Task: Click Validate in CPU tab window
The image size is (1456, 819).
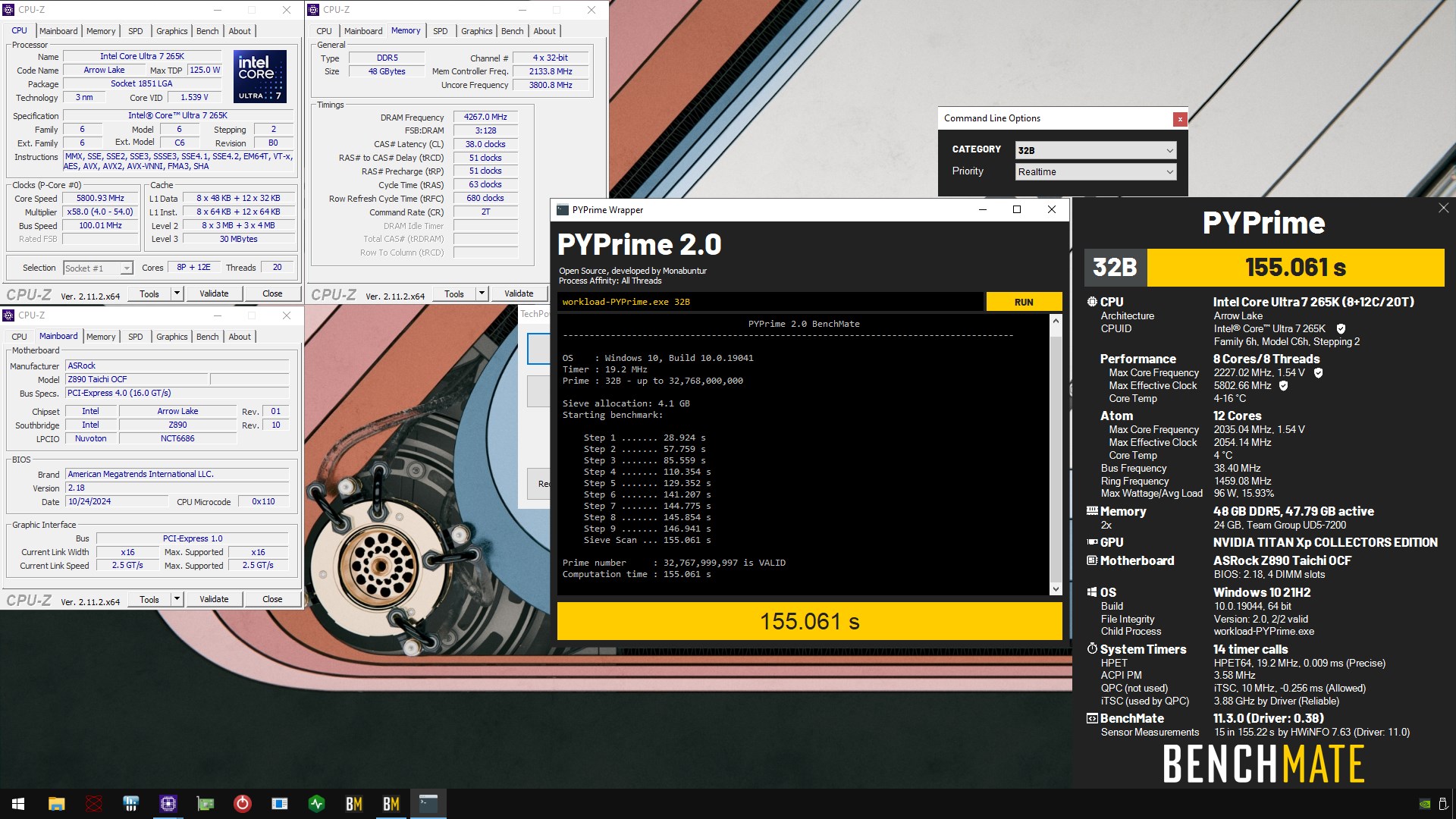Action: pos(214,293)
